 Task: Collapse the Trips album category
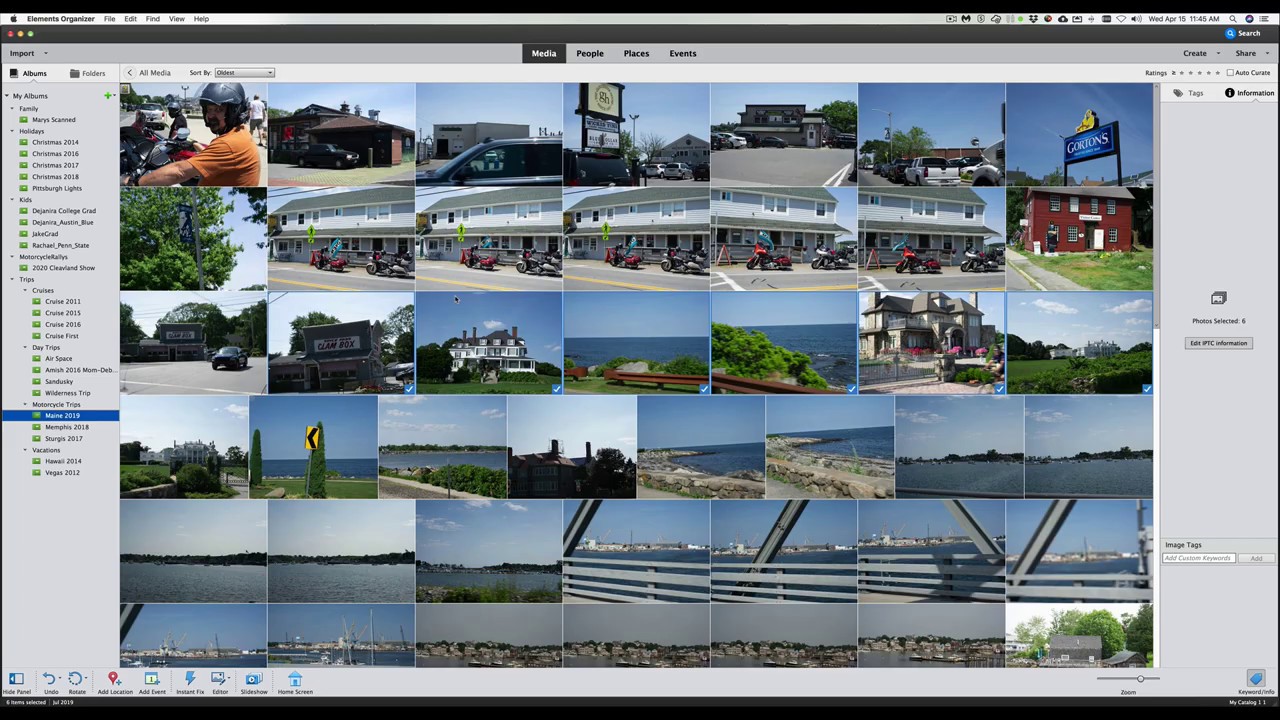pos(13,279)
